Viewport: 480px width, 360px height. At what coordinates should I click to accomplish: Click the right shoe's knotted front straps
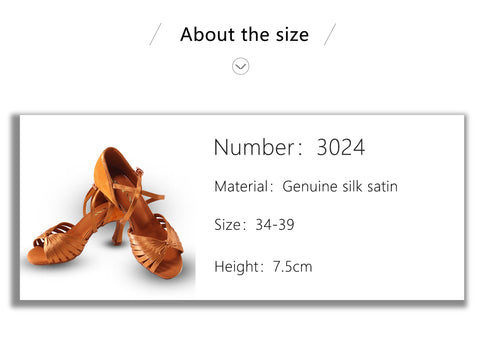(157, 247)
